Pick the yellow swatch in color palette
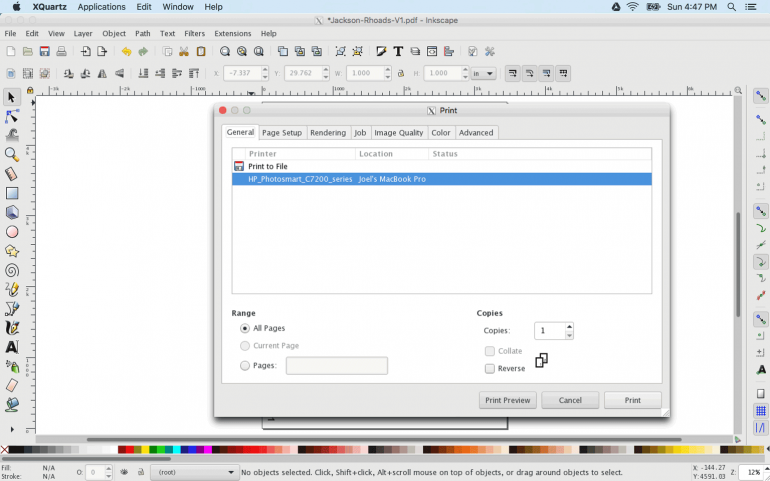 pos(147,450)
